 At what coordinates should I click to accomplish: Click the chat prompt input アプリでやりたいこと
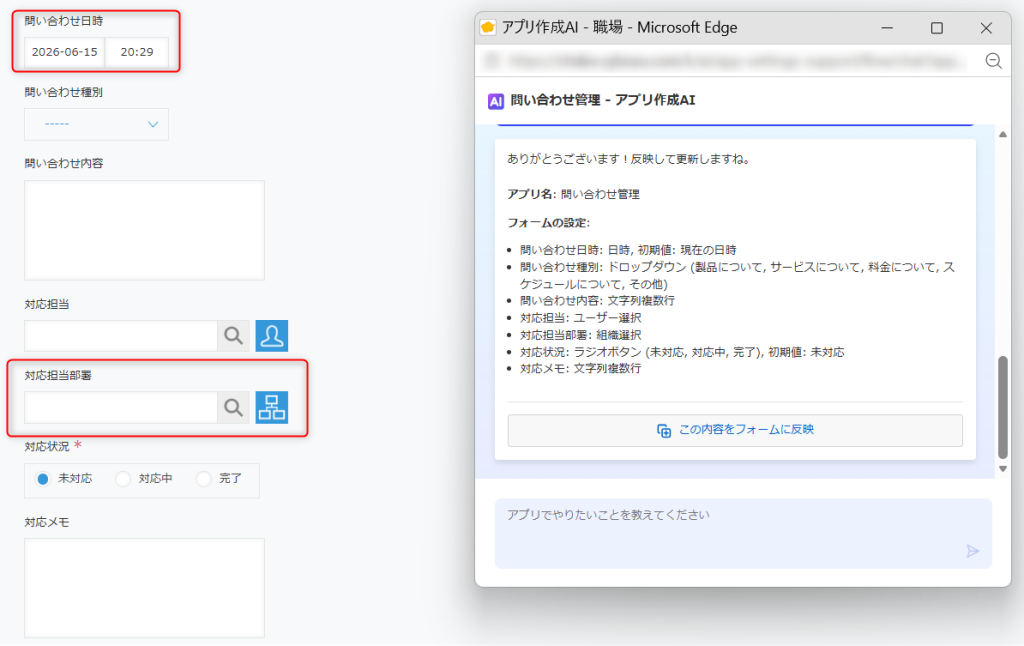(743, 534)
